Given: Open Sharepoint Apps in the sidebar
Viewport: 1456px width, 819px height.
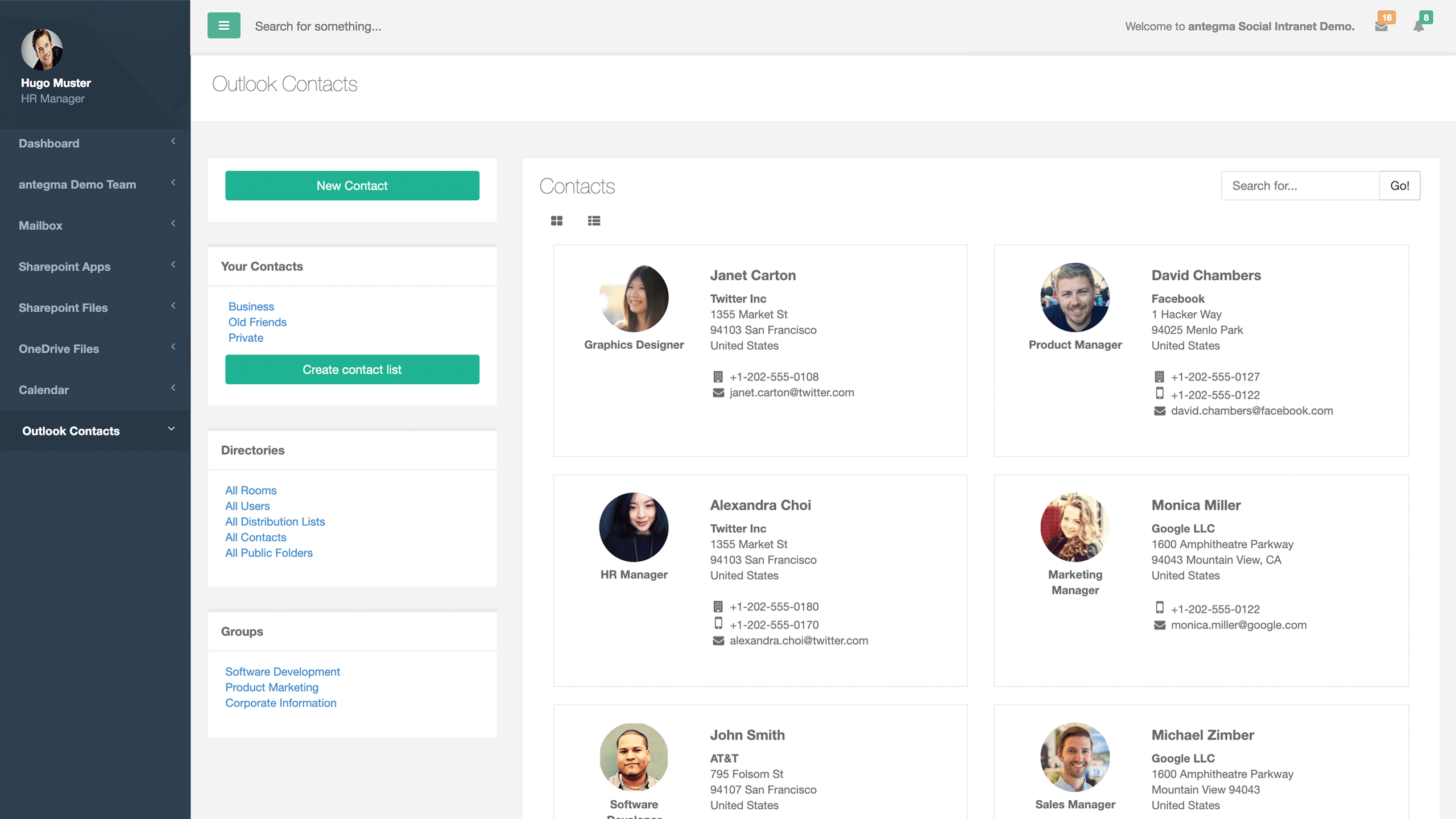Looking at the screenshot, I should pos(64,267).
